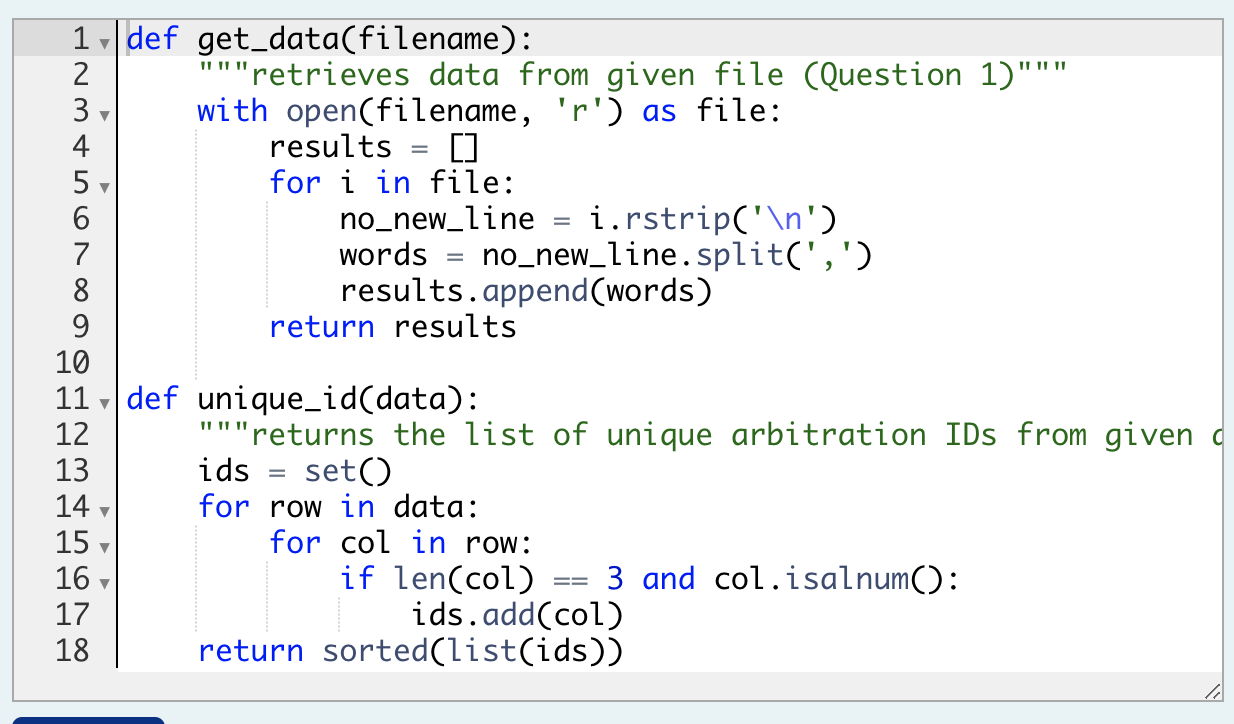
Task: Collapse the unique_id function fold arrow on line 11
Action: [x=104, y=402]
